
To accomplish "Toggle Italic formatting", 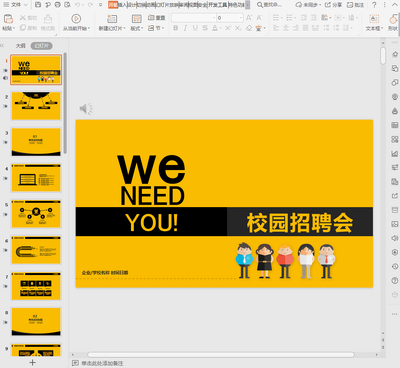I will click(185, 28).
